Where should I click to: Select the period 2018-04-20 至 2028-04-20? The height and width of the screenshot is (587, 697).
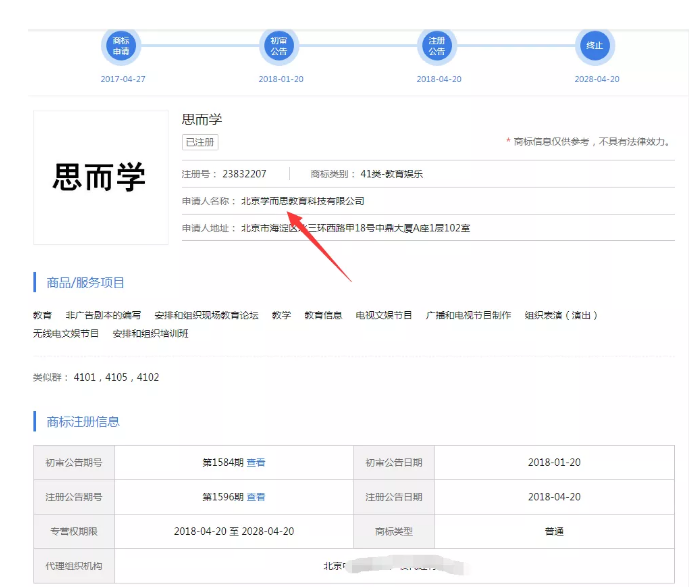point(234,531)
